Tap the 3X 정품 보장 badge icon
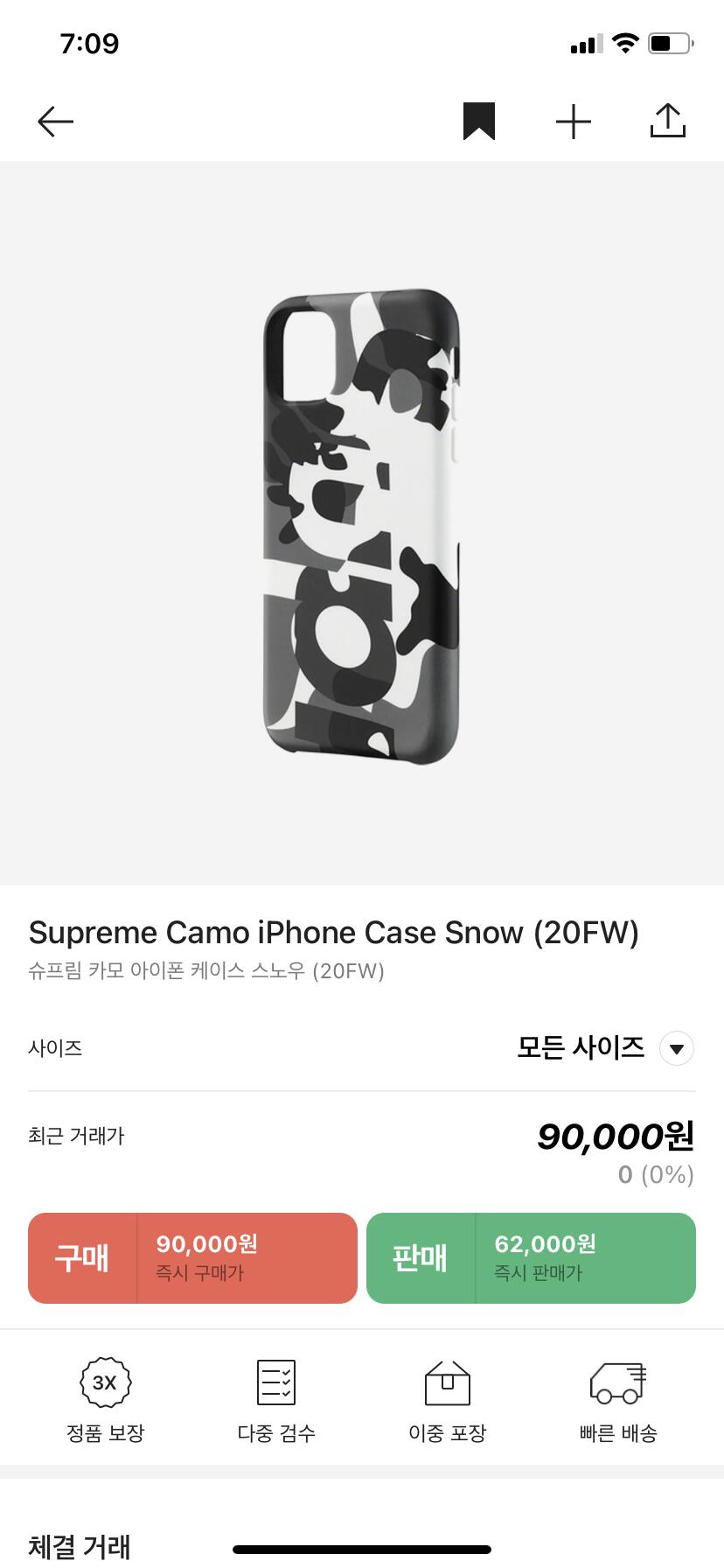Viewport: 724px width, 1568px height. pos(105,1382)
